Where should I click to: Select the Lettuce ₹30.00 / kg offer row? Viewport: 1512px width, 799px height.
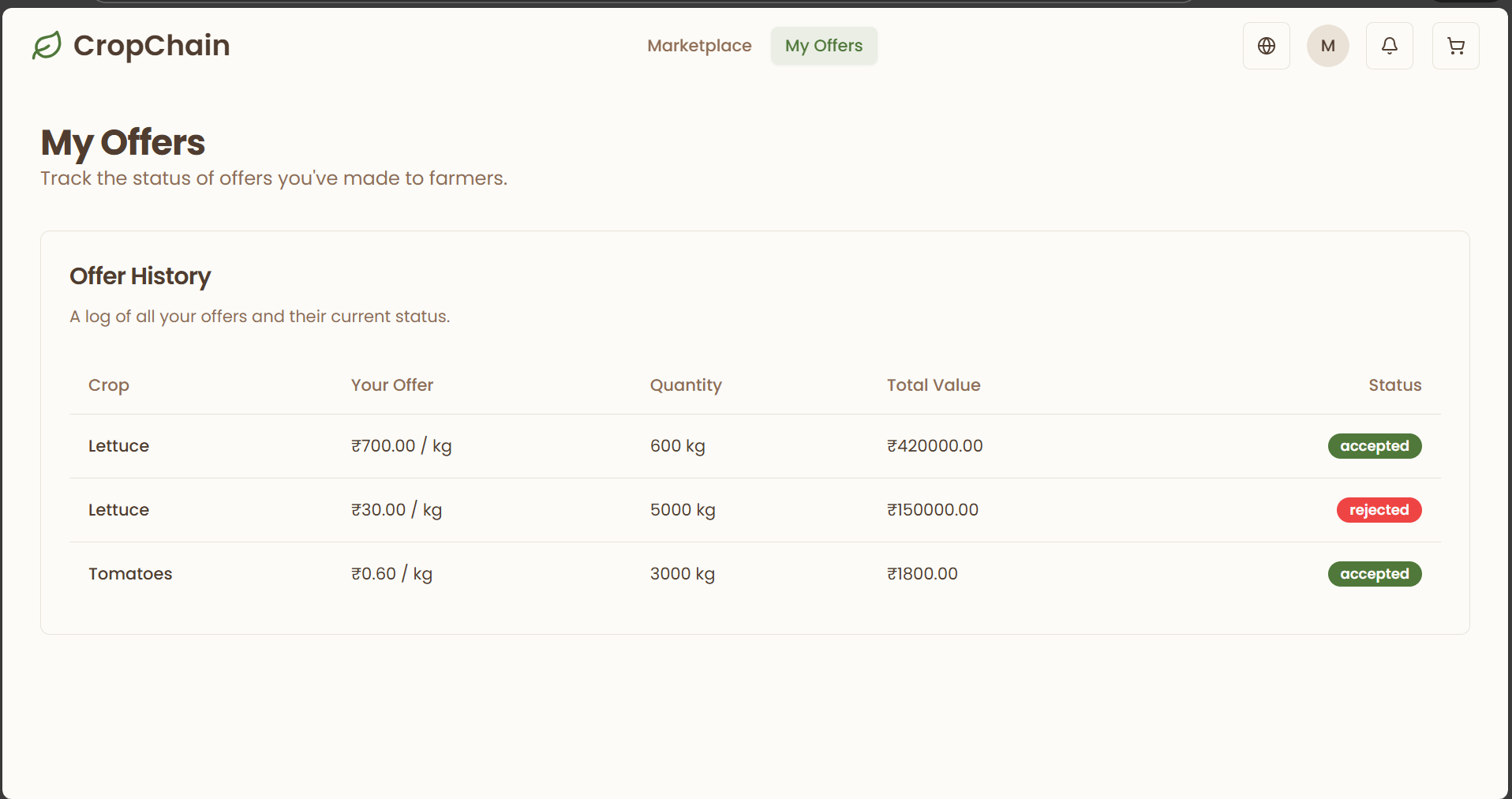click(118, 510)
